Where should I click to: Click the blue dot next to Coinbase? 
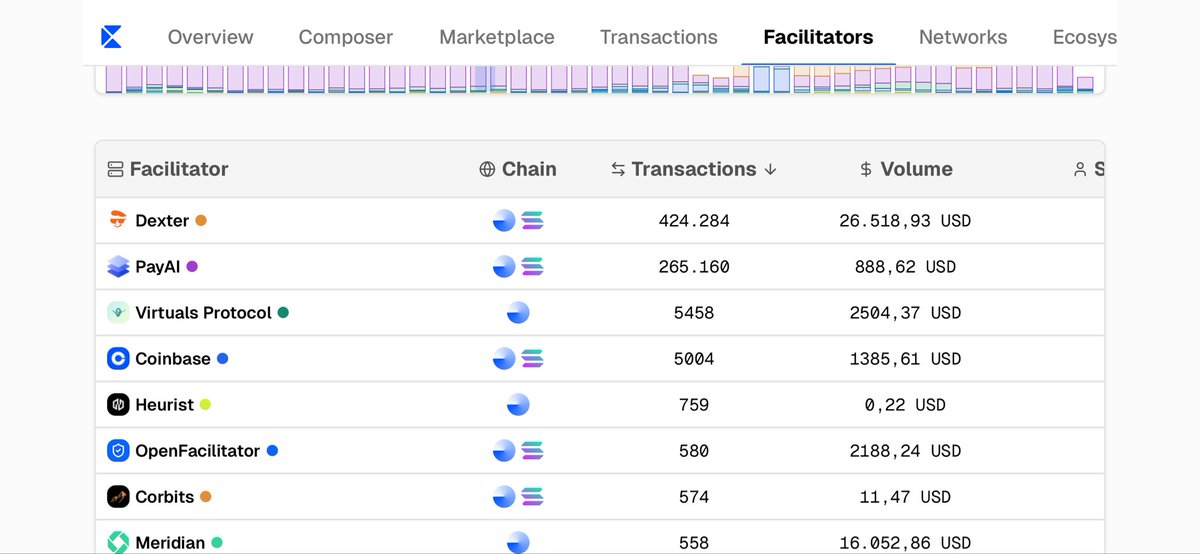(x=222, y=358)
